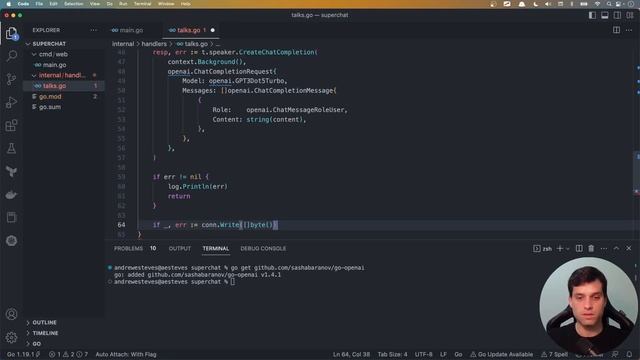640x360 pixels.
Task: Click the editor overview ruler scrollbar
Action: 637,143
